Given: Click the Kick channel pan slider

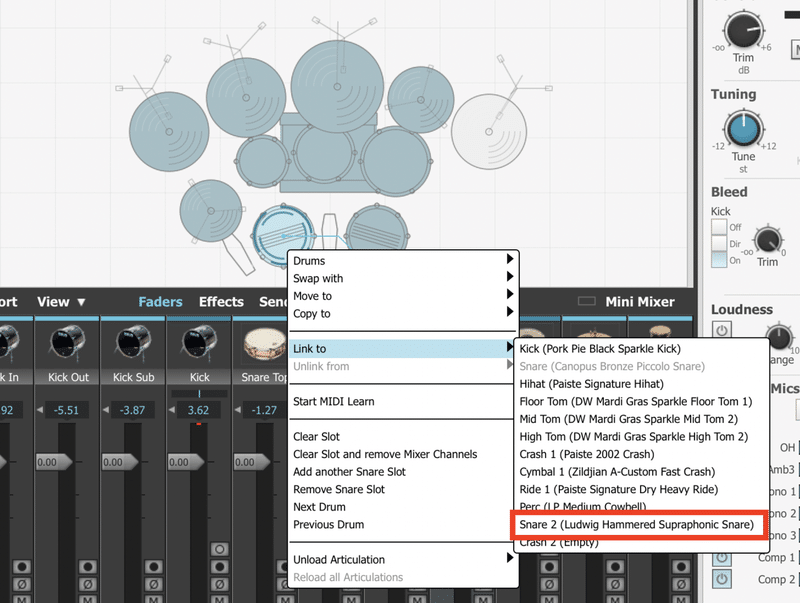Looking at the screenshot, I should click(199, 393).
